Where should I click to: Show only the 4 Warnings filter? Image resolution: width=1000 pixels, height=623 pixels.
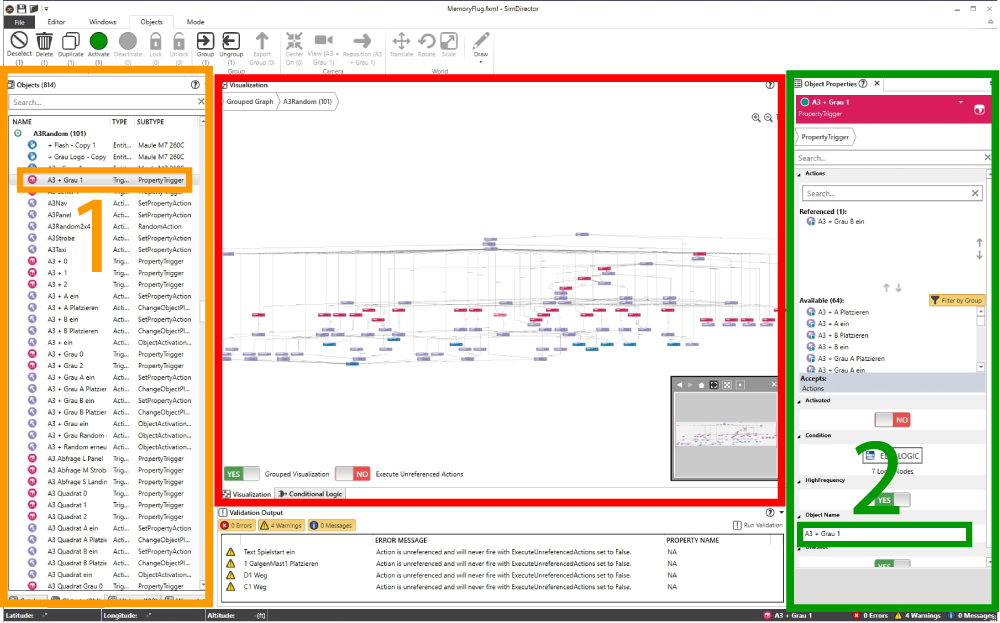[x=282, y=525]
